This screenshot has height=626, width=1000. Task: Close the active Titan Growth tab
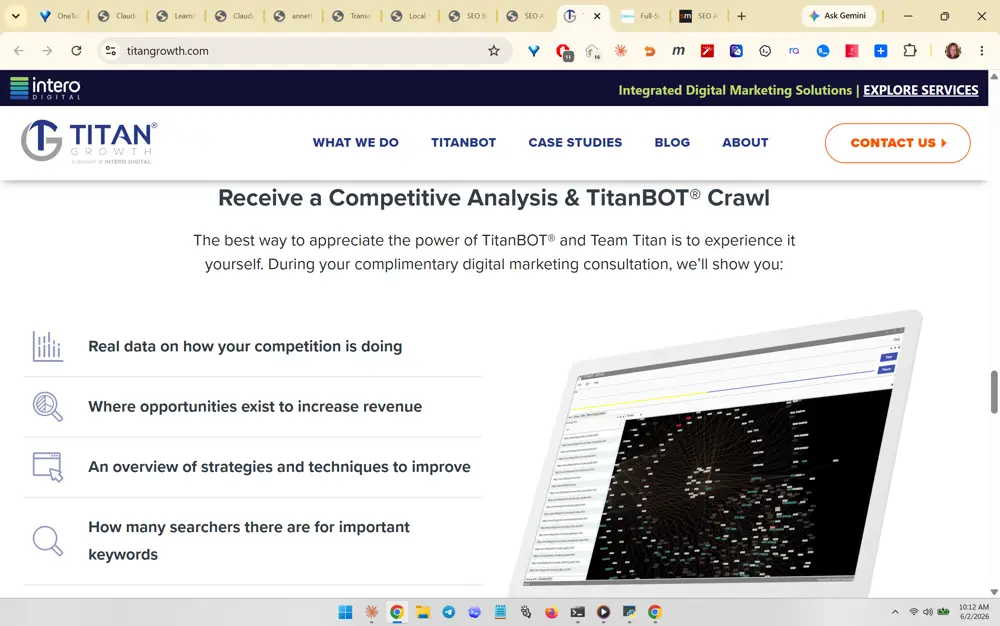pyautogui.click(x=597, y=16)
